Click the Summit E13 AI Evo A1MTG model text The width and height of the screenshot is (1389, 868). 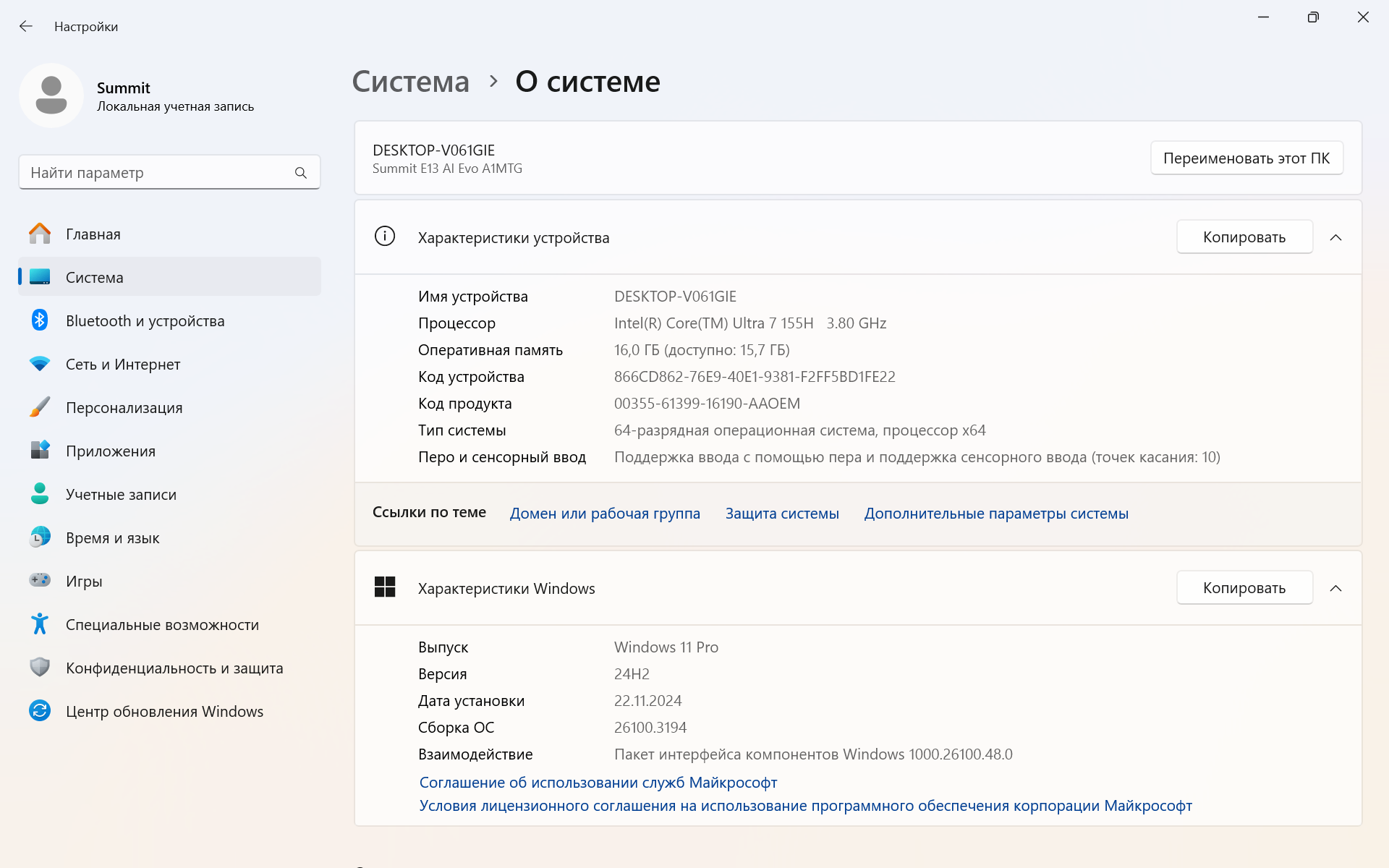(447, 169)
